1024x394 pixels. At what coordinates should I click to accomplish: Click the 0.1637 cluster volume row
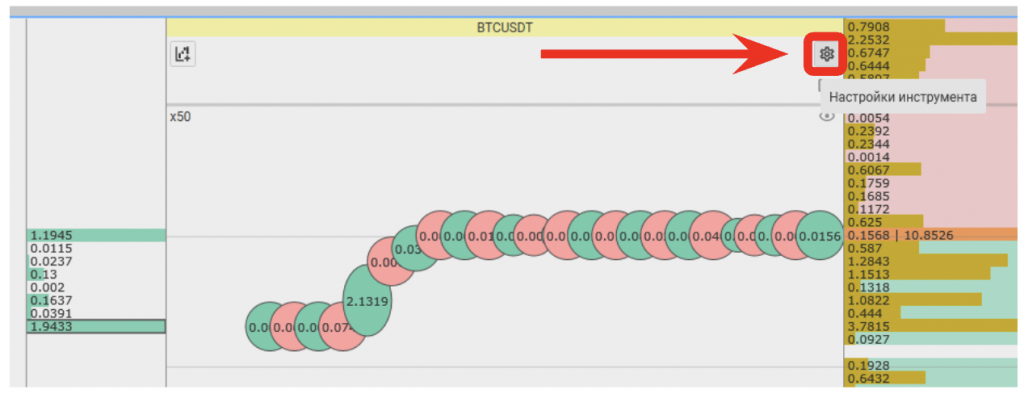pyautogui.click(x=96, y=300)
